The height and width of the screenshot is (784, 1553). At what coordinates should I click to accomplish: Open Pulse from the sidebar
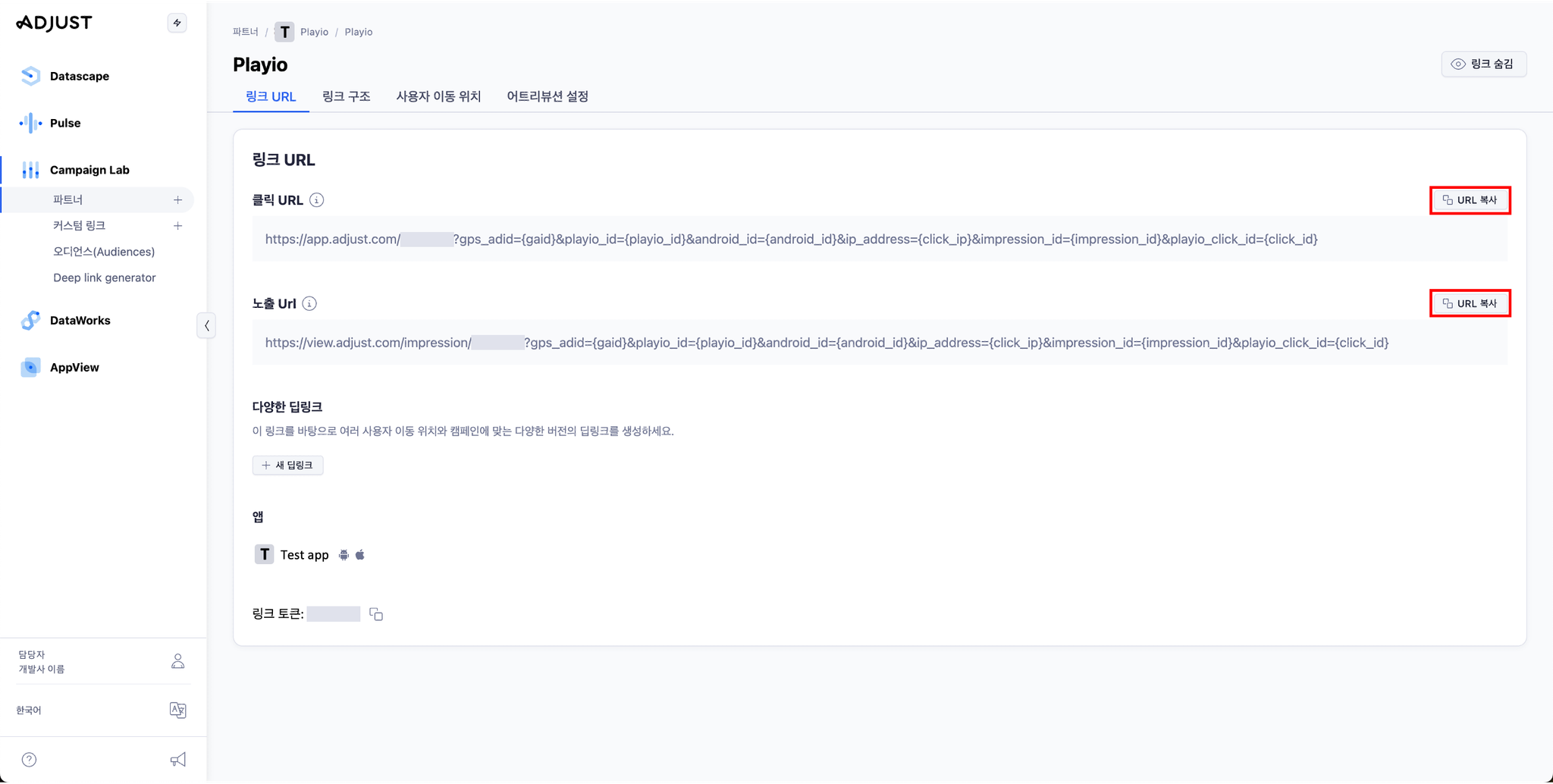pyautogui.click(x=65, y=123)
